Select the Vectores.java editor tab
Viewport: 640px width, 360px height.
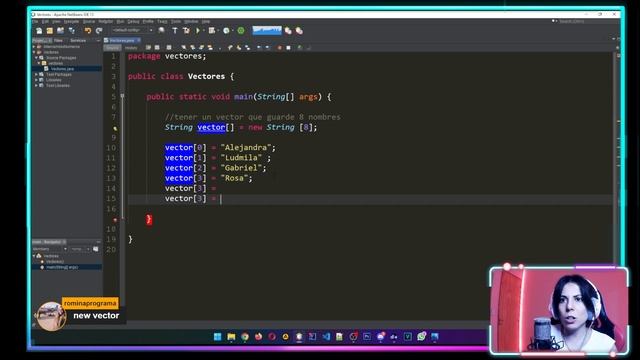pyautogui.click(x=122, y=40)
